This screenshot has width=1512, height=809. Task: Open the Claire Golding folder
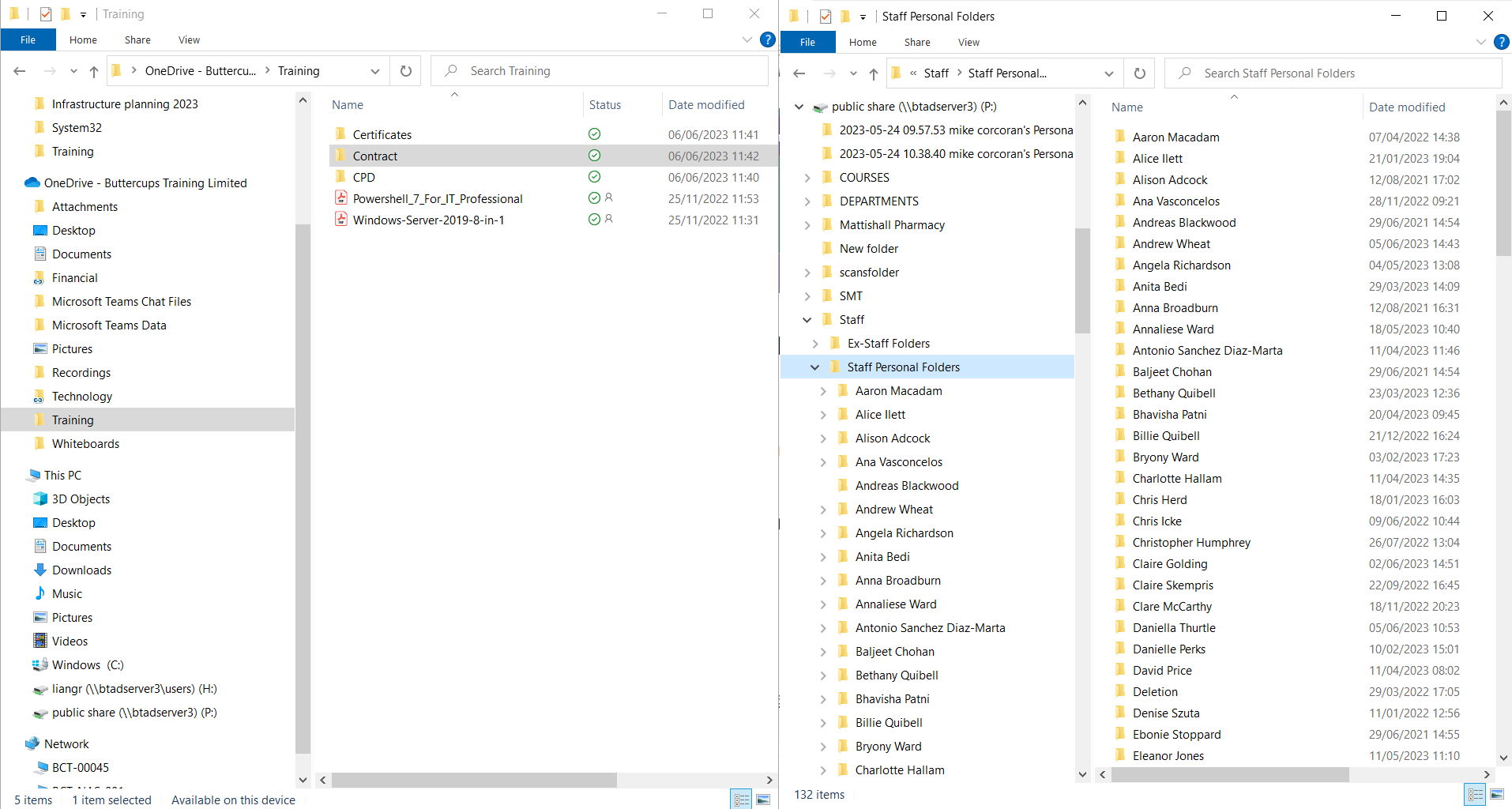click(x=1169, y=564)
